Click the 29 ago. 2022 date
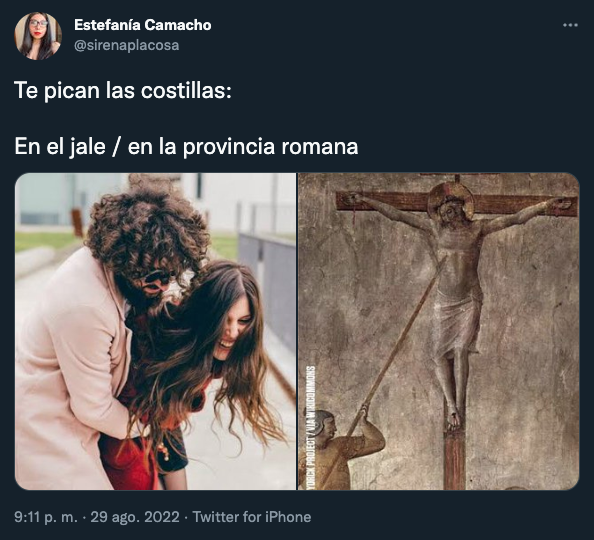 point(135,517)
